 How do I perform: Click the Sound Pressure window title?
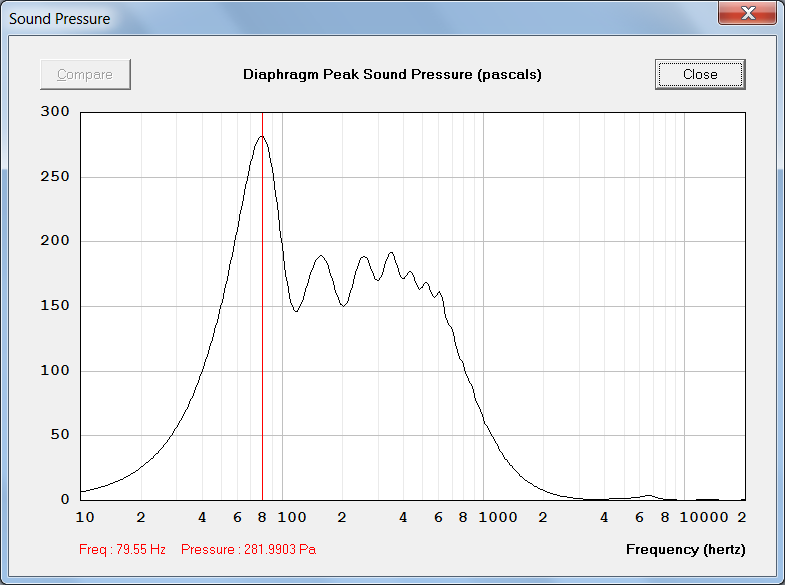[x=60, y=19]
